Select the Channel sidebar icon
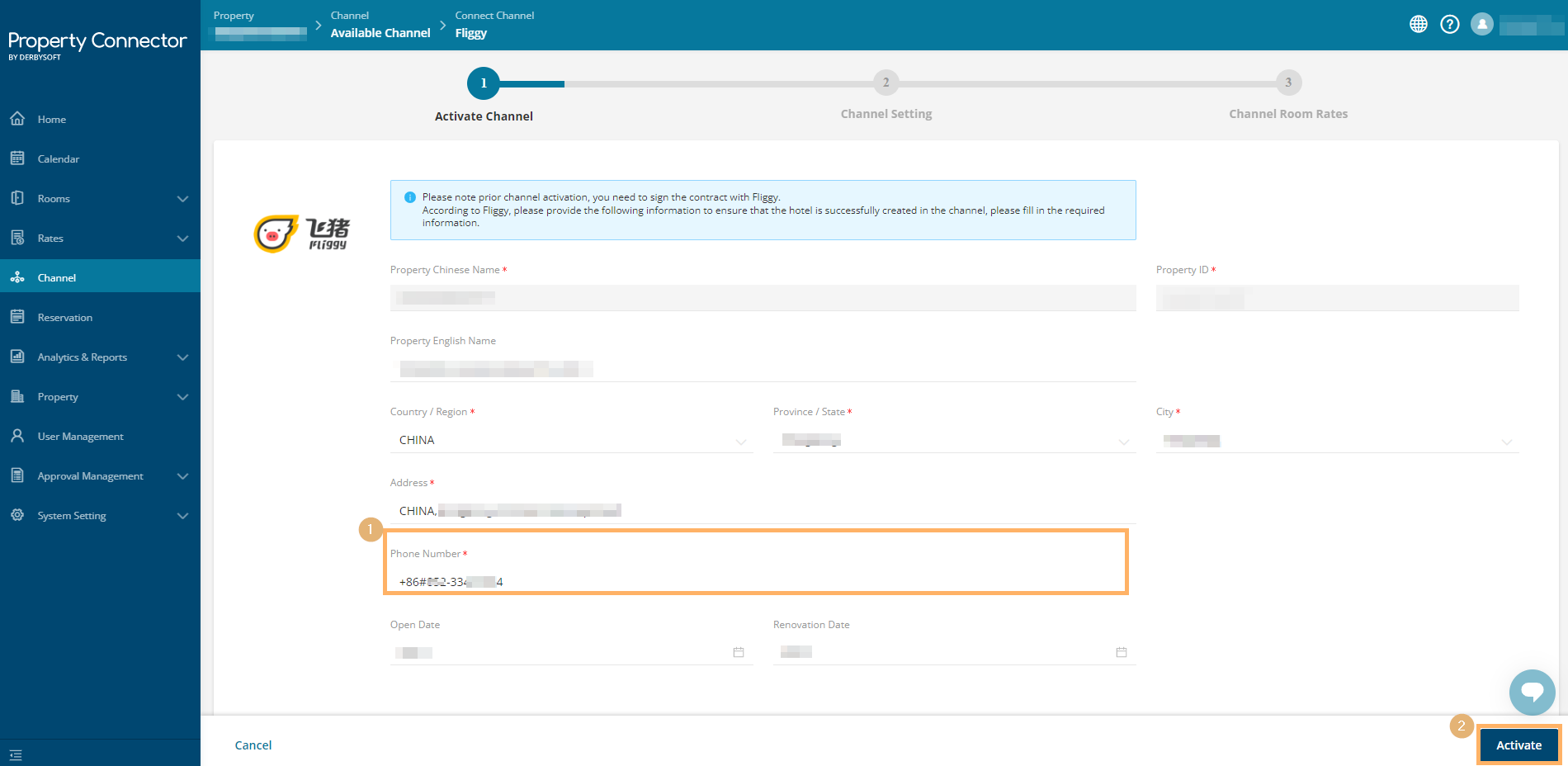Screen dimensions: 1568x766 click(17, 277)
